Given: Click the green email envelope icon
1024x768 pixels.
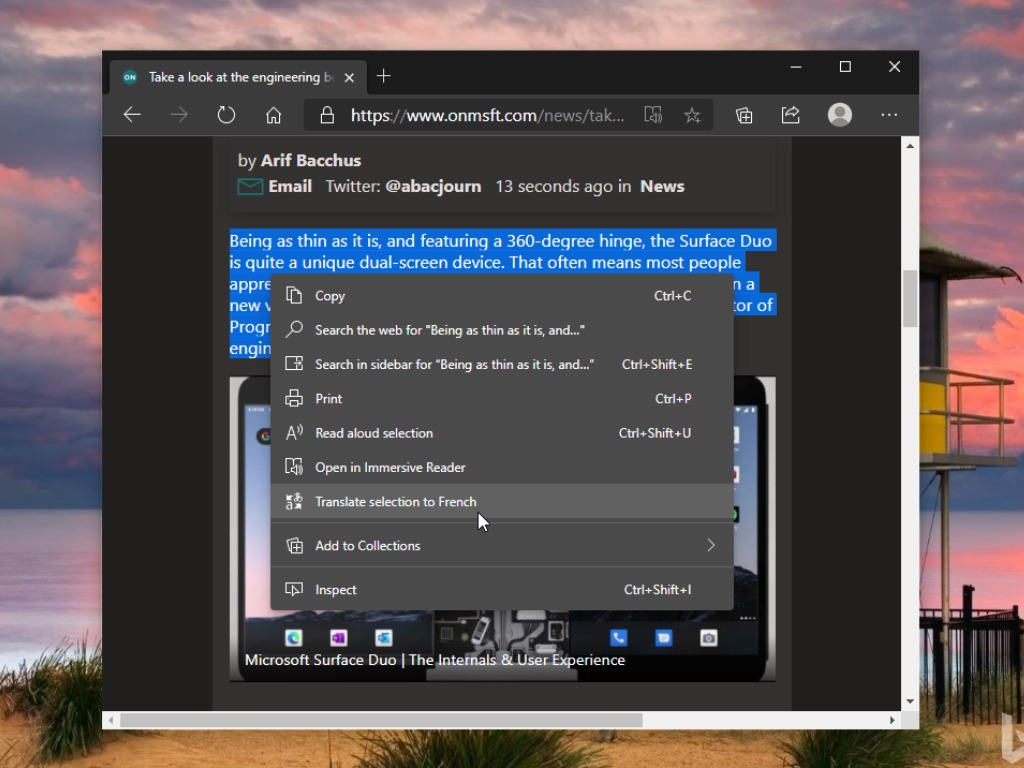Looking at the screenshot, I should (249, 187).
